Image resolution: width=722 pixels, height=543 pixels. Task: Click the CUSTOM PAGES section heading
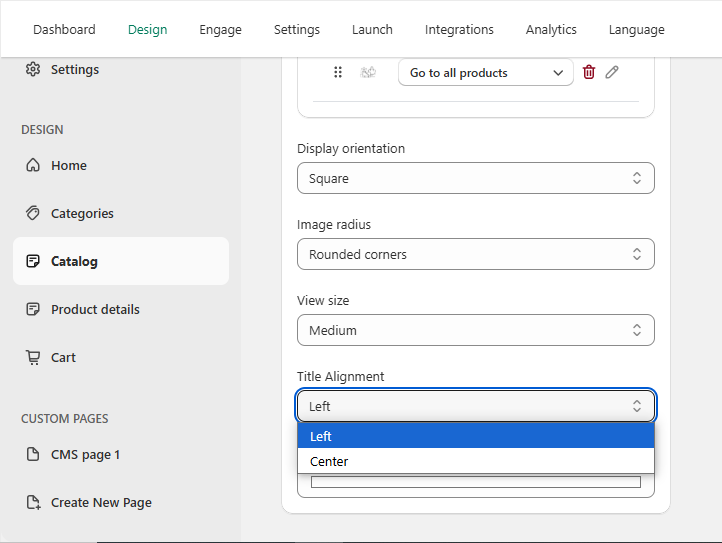click(65, 419)
